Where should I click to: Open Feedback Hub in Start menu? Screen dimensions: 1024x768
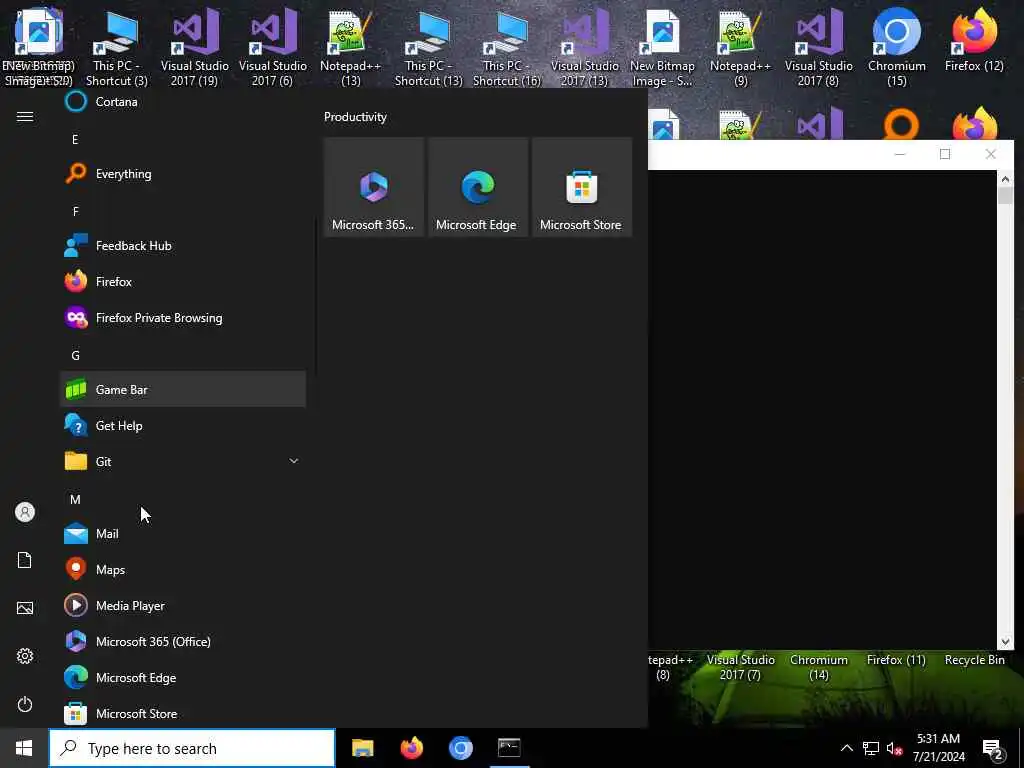(x=183, y=246)
